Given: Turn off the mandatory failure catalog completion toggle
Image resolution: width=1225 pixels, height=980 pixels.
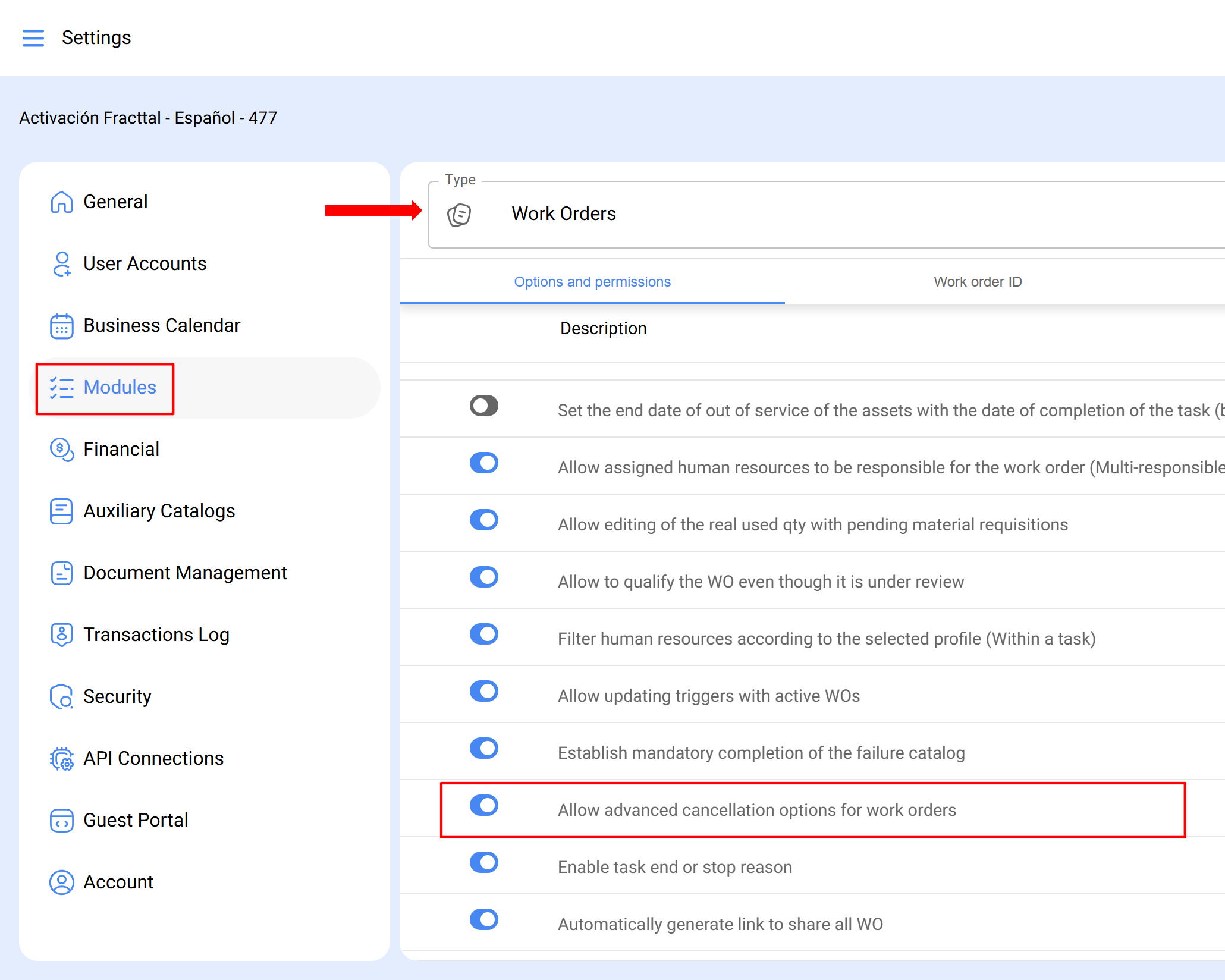Looking at the screenshot, I should tap(483, 749).
